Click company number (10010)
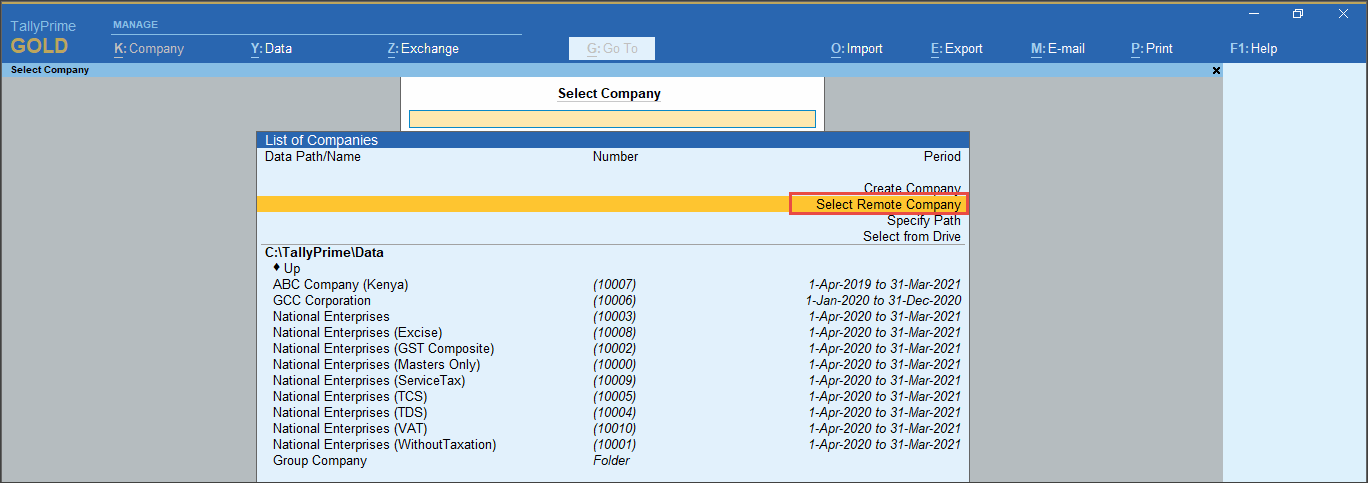Viewport: 1368px width, 483px height. pyautogui.click(x=614, y=428)
